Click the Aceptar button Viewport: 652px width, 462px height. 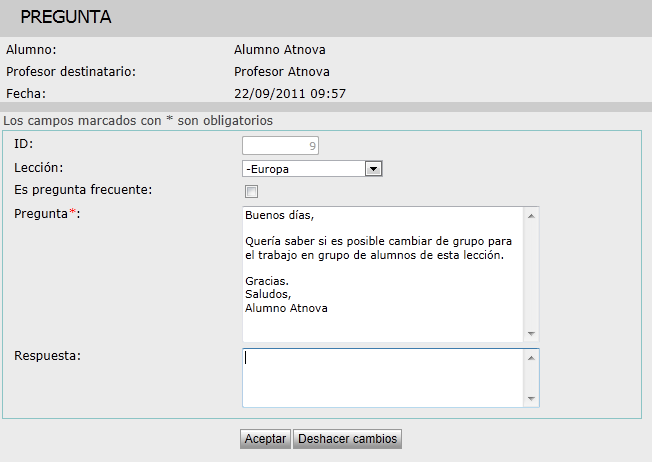tap(265, 439)
